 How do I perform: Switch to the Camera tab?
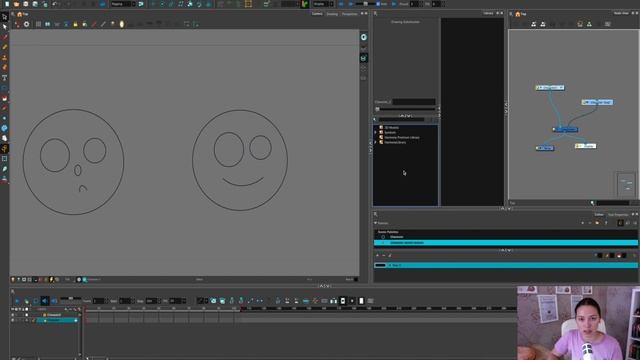pyautogui.click(x=317, y=14)
